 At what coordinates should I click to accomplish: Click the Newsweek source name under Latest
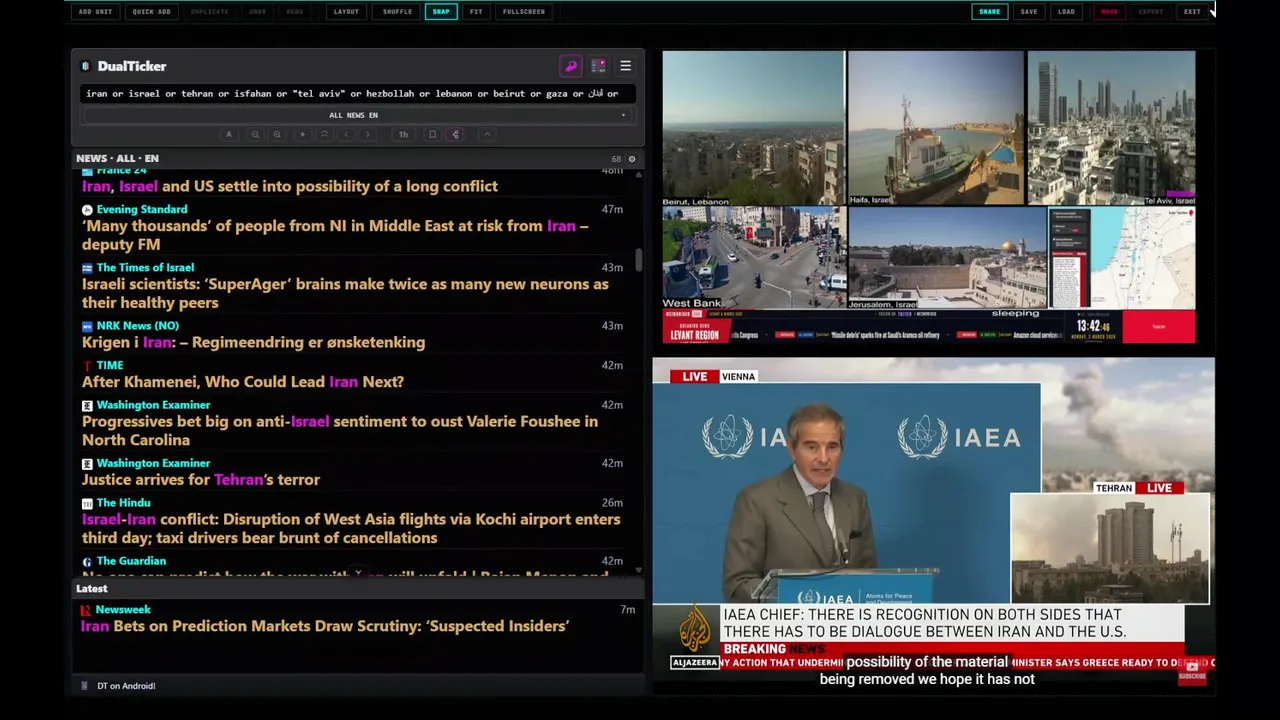(123, 609)
